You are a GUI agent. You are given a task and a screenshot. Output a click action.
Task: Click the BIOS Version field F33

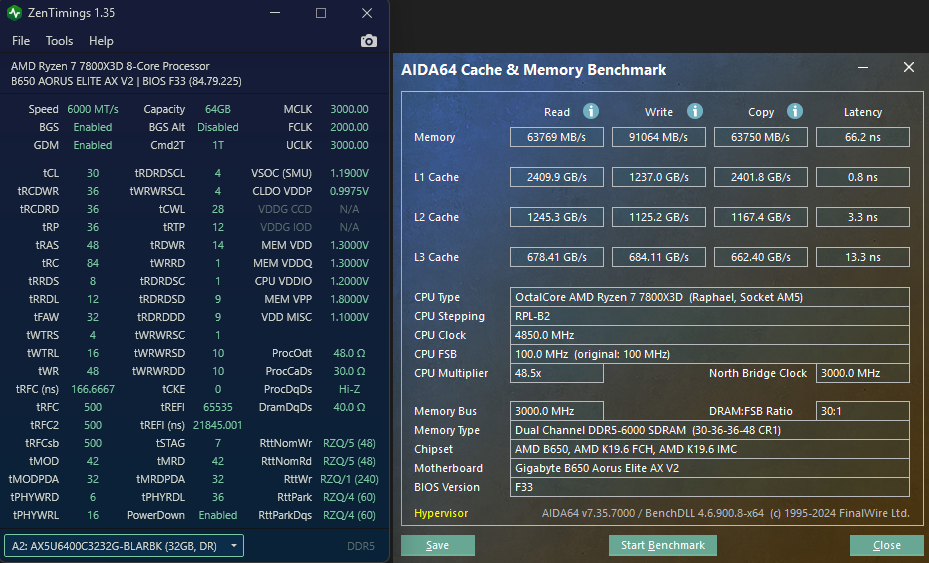click(709, 487)
